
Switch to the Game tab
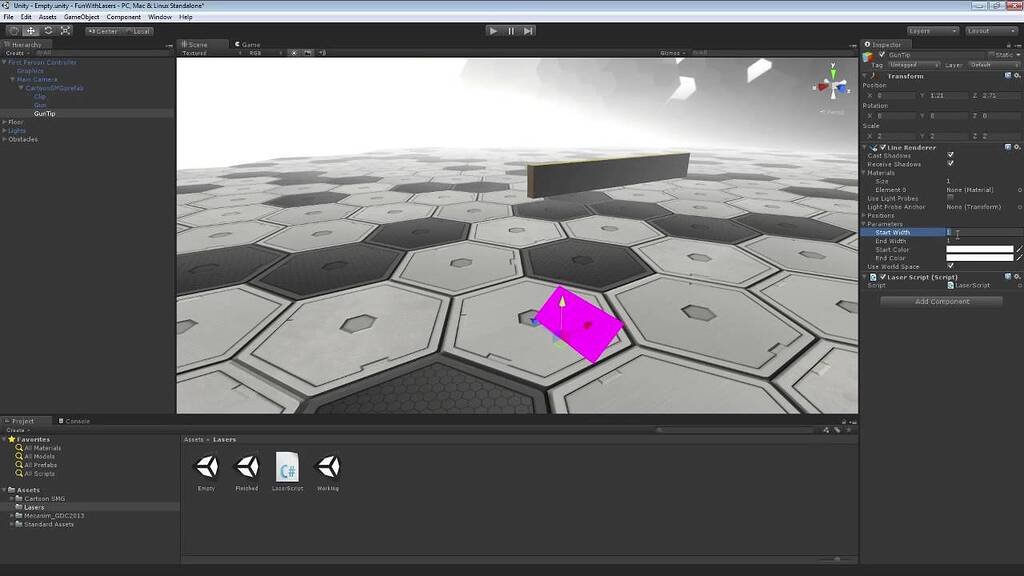248,44
